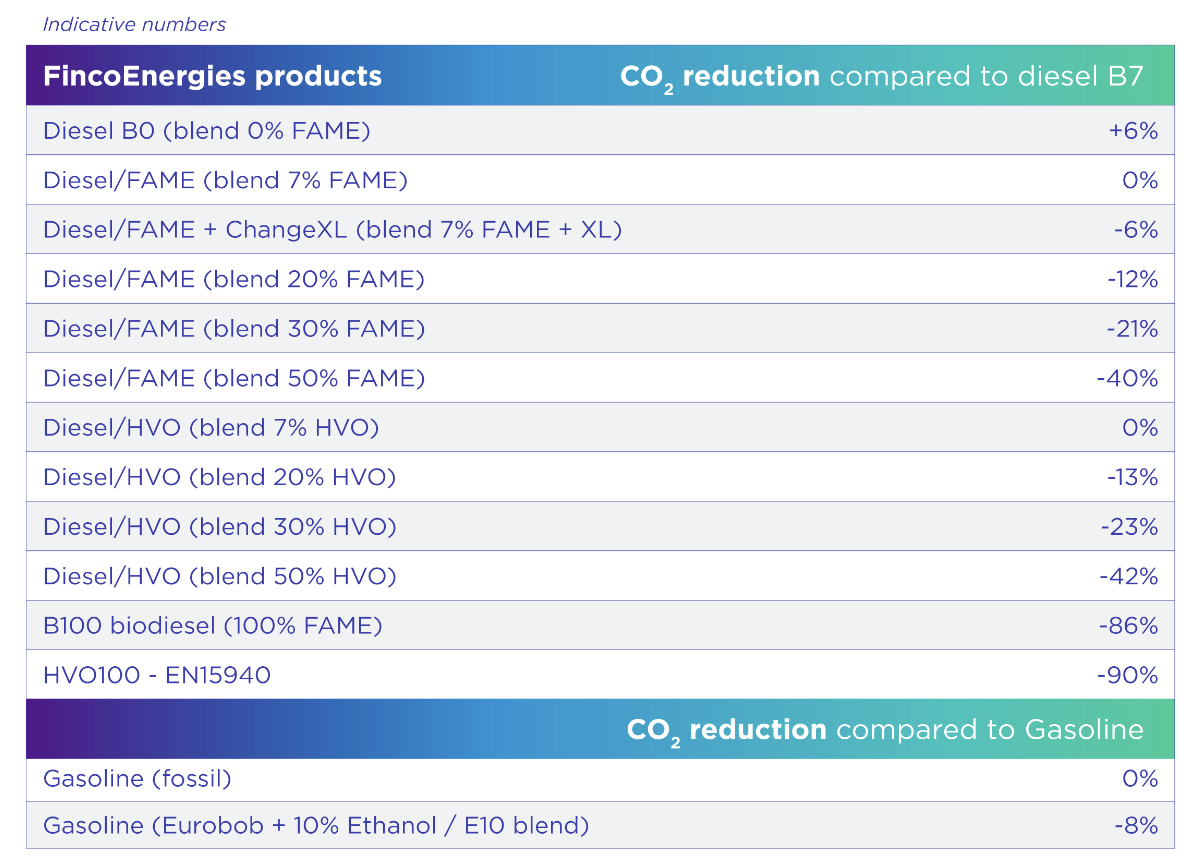Click the -90% value for HVO100
The width and height of the screenshot is (1196, 868).
(1127, 676)
